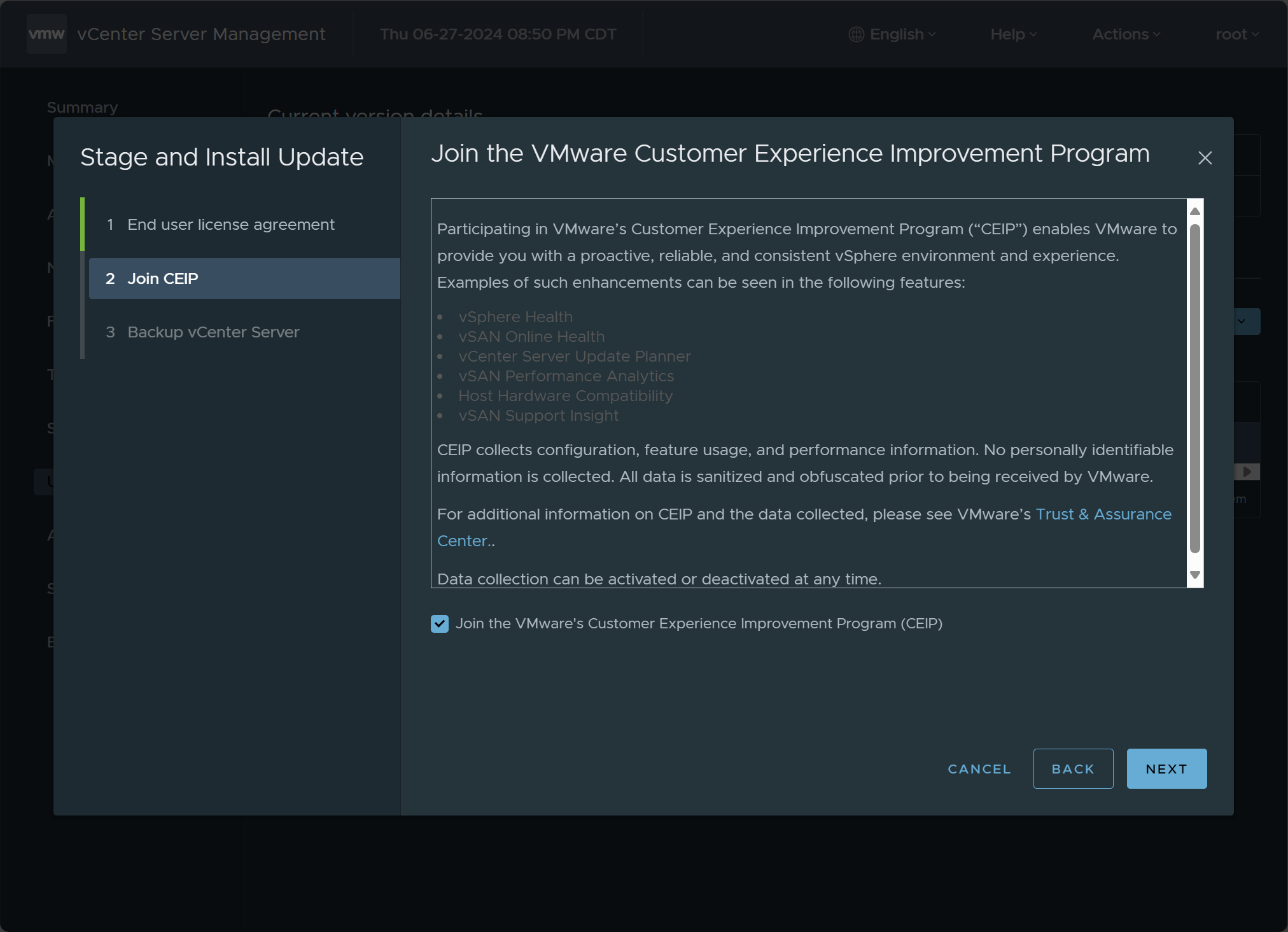Click the globe language icon
Viewport: 1288px width, 932px height.
pos(856,34)
